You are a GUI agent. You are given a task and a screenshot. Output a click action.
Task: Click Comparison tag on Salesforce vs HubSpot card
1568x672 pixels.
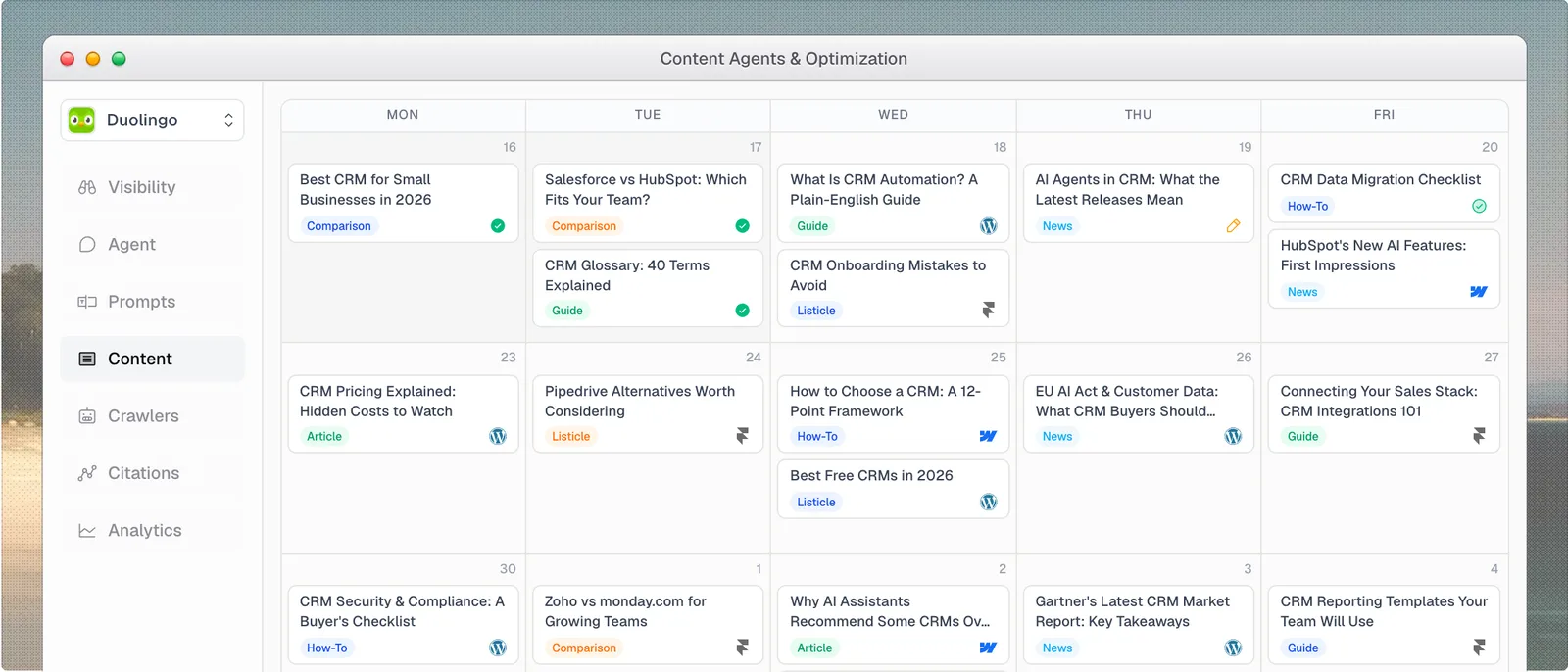(584, 226)
